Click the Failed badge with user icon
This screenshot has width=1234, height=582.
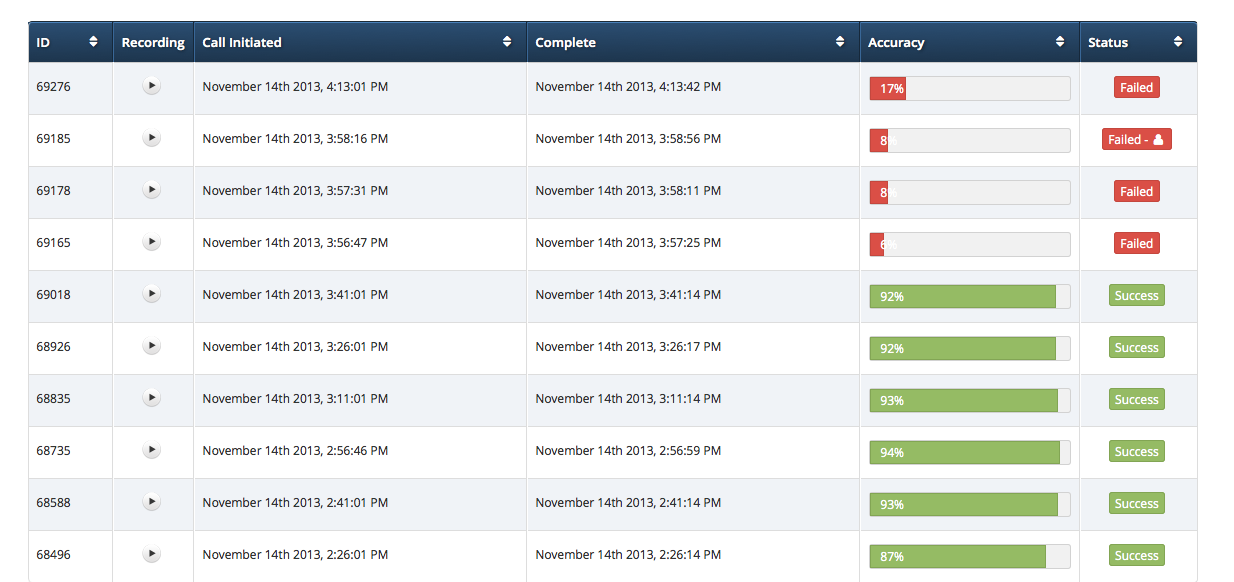(x=1136, y=140)
